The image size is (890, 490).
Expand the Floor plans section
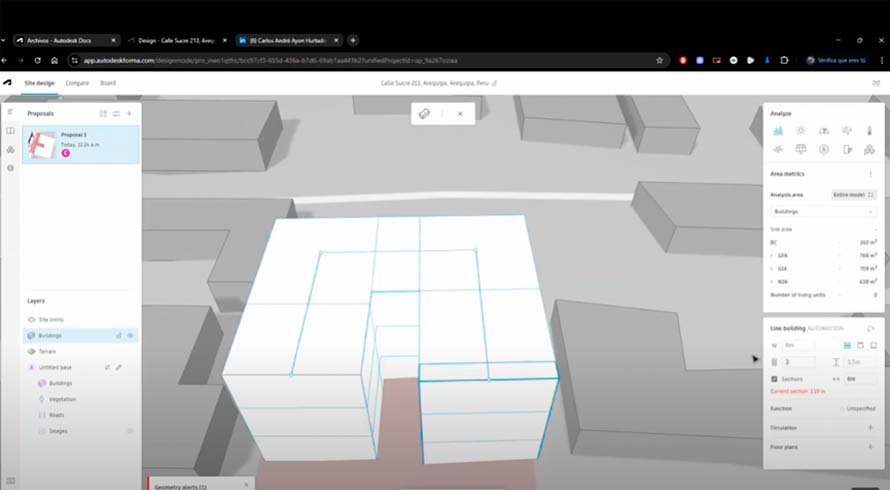coord(870,446)
